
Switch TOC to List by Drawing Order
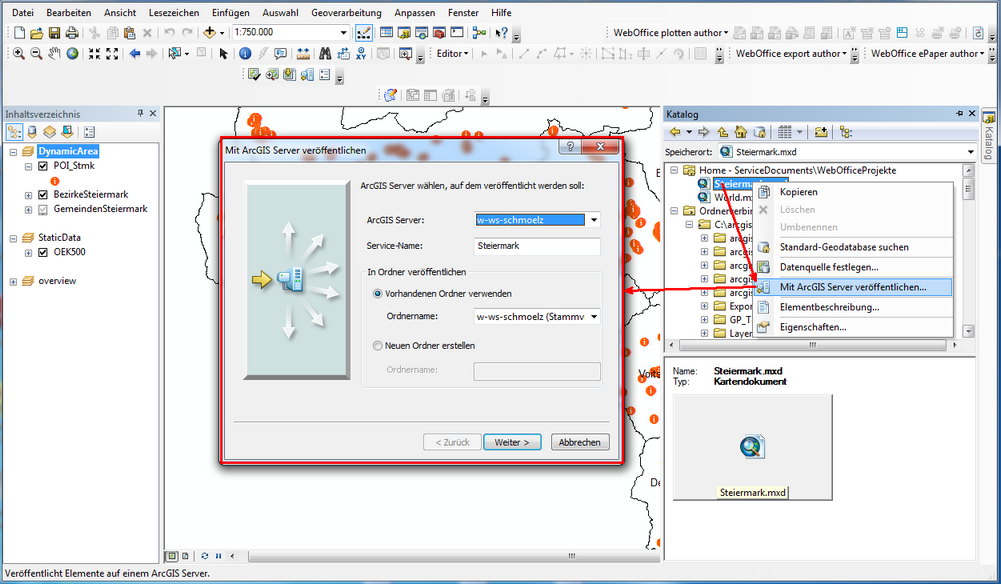[14, 131]
